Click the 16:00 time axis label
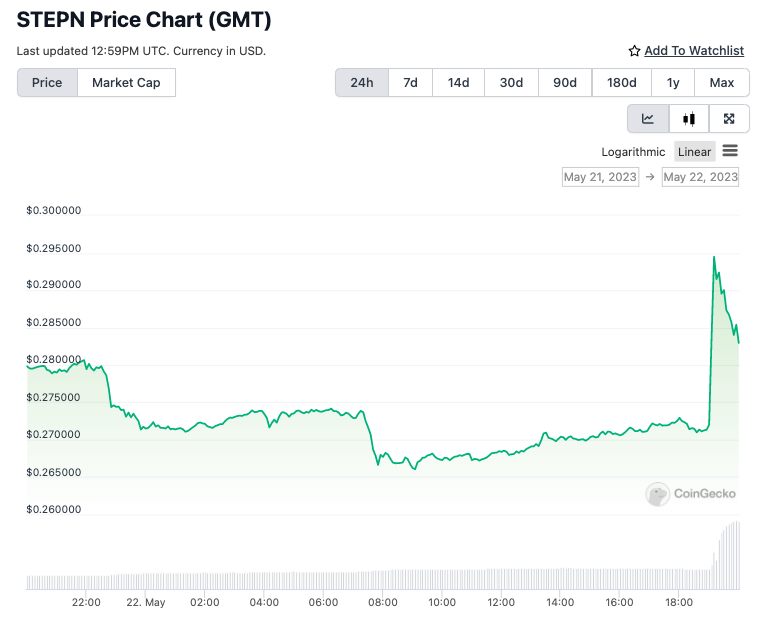The image size is (767, 625). [619, 602]
